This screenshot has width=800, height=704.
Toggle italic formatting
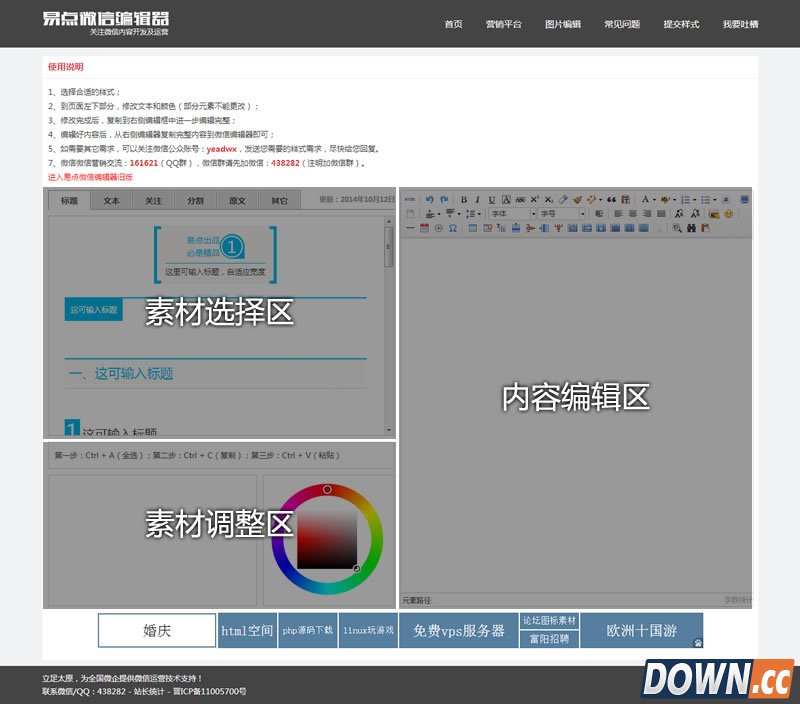(478, 199)
